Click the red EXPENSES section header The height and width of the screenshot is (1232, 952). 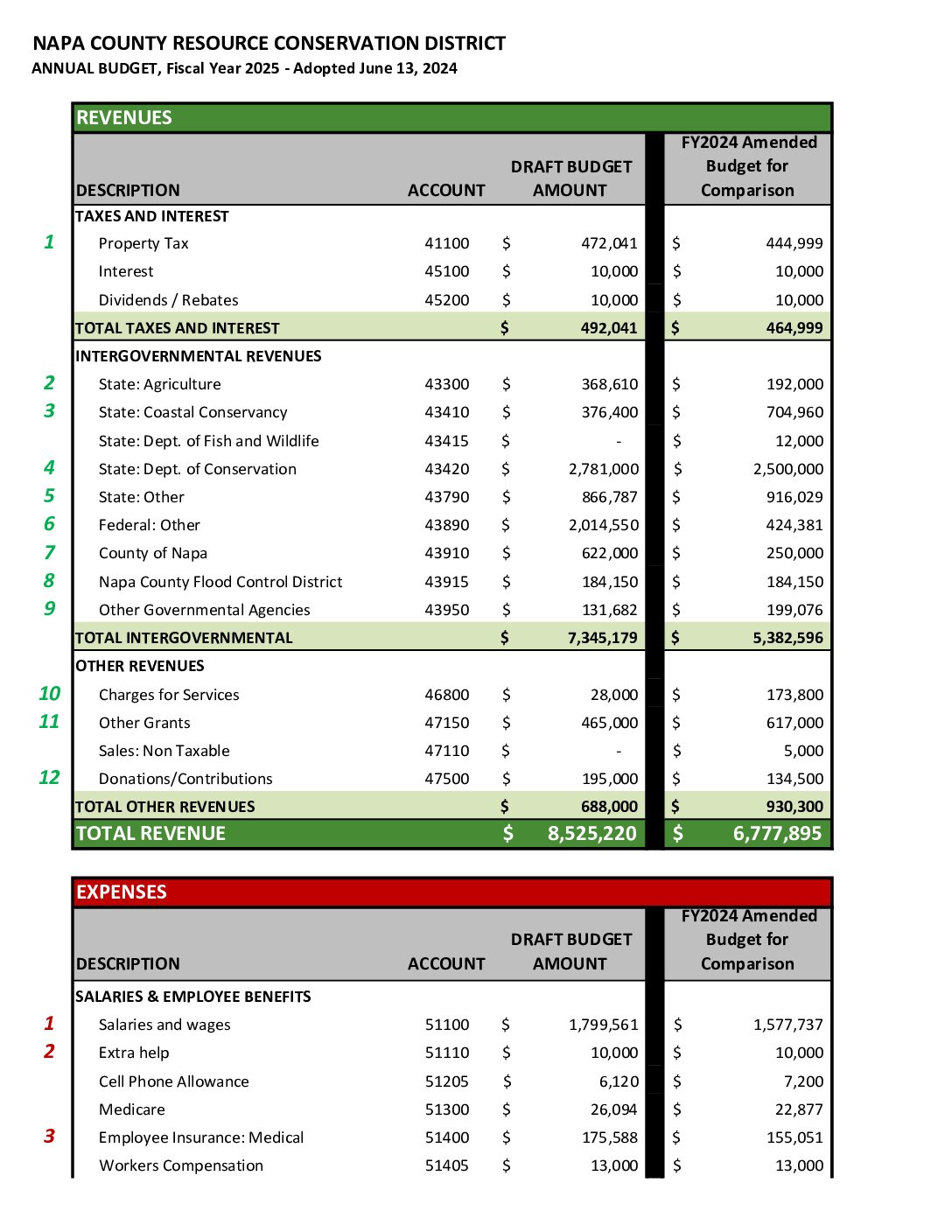click(451, 892)
